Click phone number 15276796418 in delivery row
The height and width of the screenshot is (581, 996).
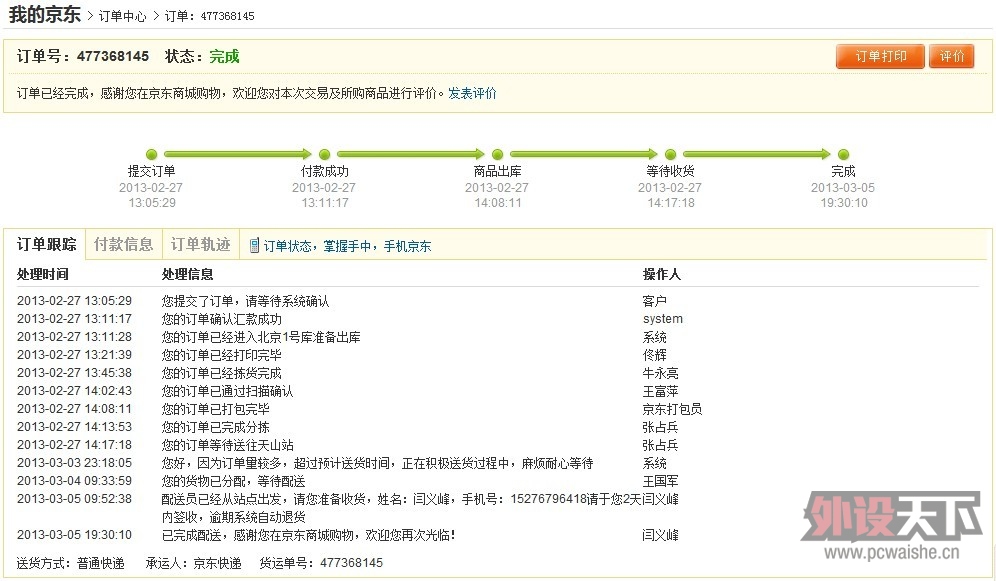pos(549,499)
